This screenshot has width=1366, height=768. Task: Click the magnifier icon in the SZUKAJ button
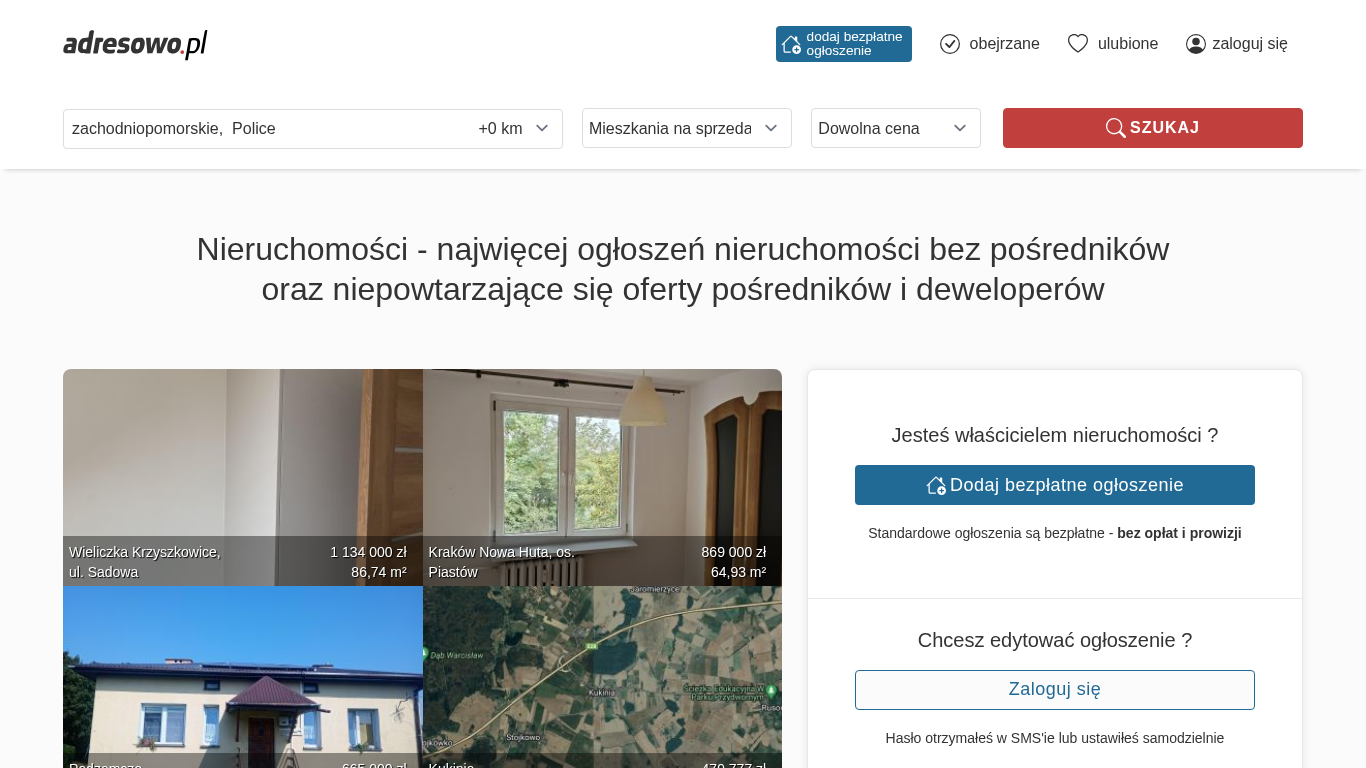click(x=1115, y=128)
